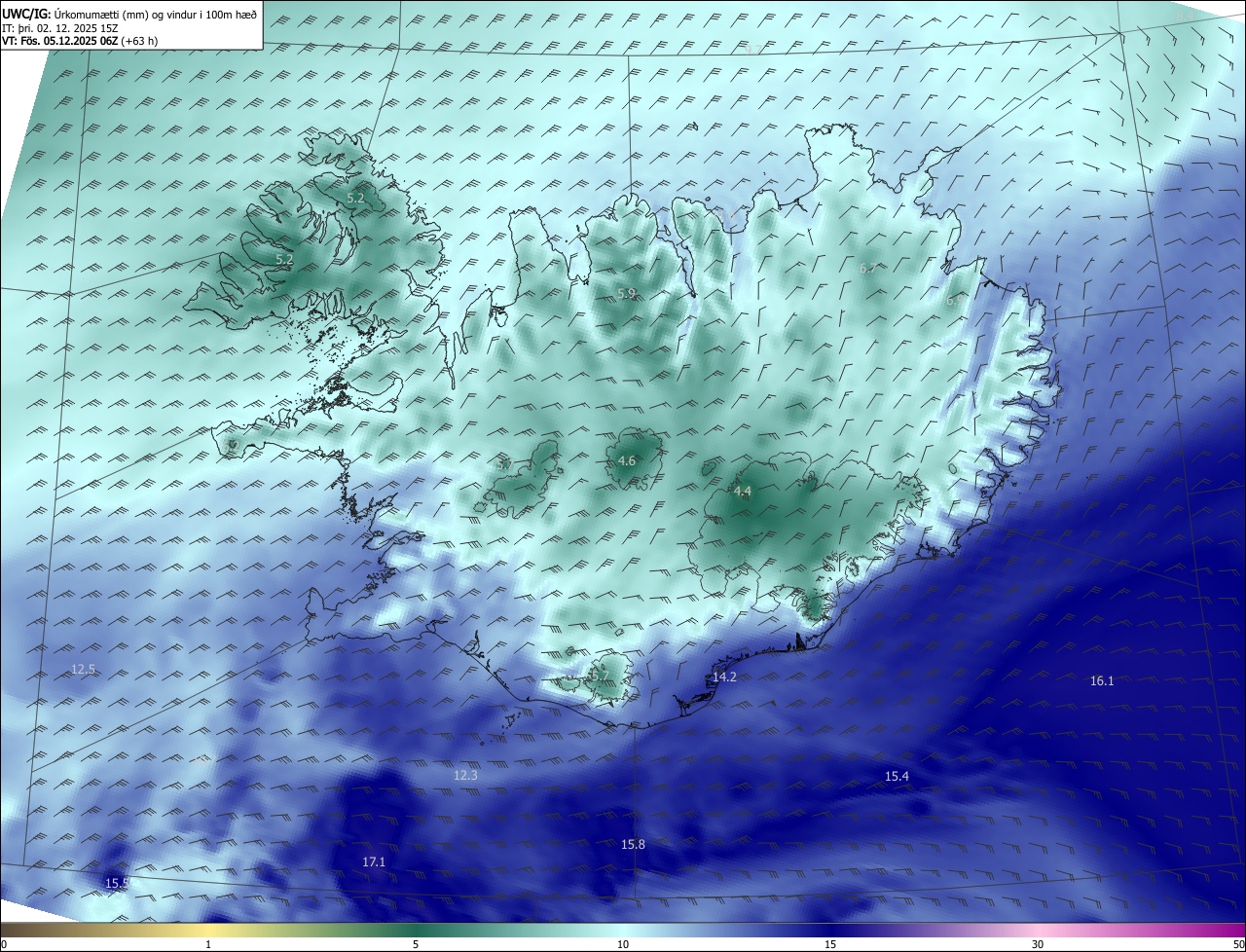Click the colorbar tick label 30
The image size is (1246, 952).
pos(1038,944)
